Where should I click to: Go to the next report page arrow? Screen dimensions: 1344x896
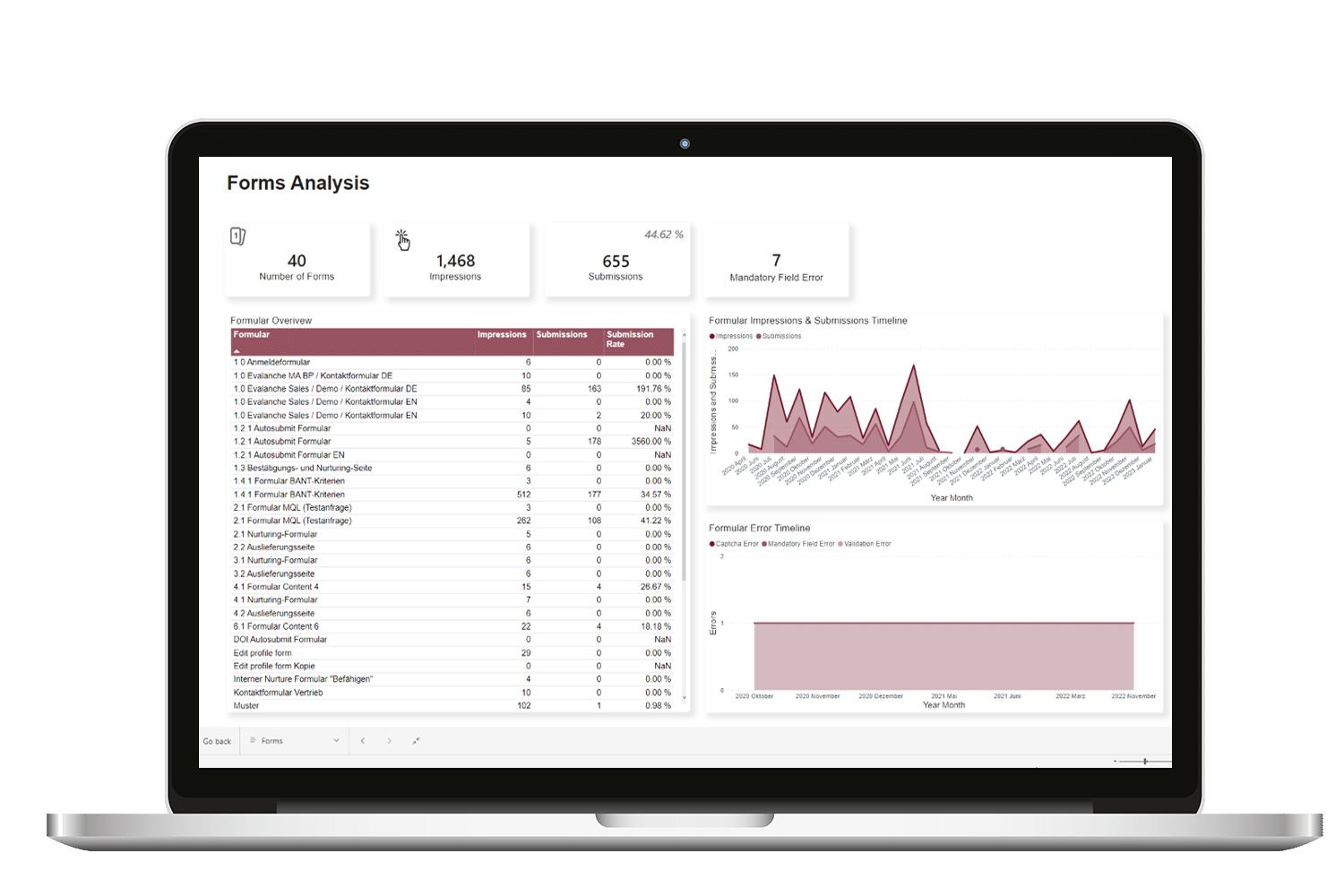pos(389,741)
